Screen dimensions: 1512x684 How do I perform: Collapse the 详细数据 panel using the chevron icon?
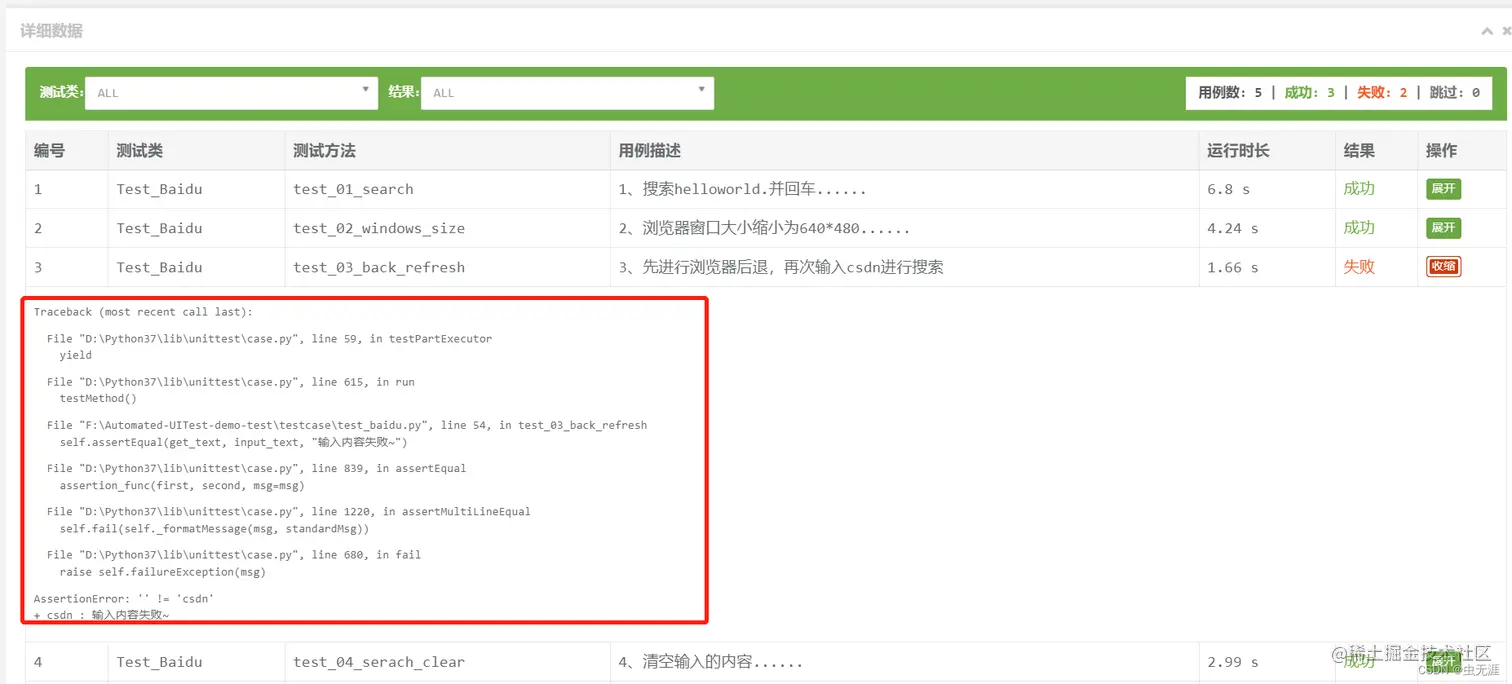pyautogui.click(x=1487, y=31)
